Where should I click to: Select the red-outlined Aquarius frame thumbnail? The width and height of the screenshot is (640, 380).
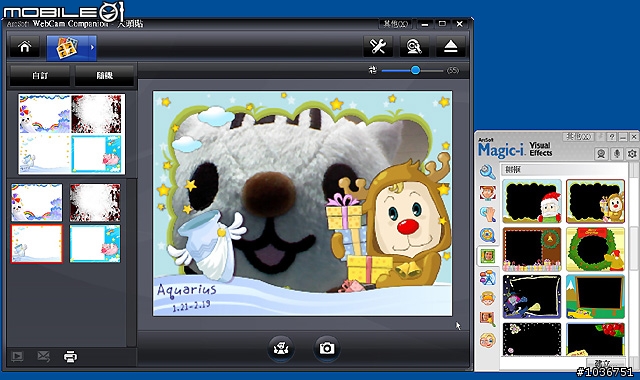coord(37,244)
